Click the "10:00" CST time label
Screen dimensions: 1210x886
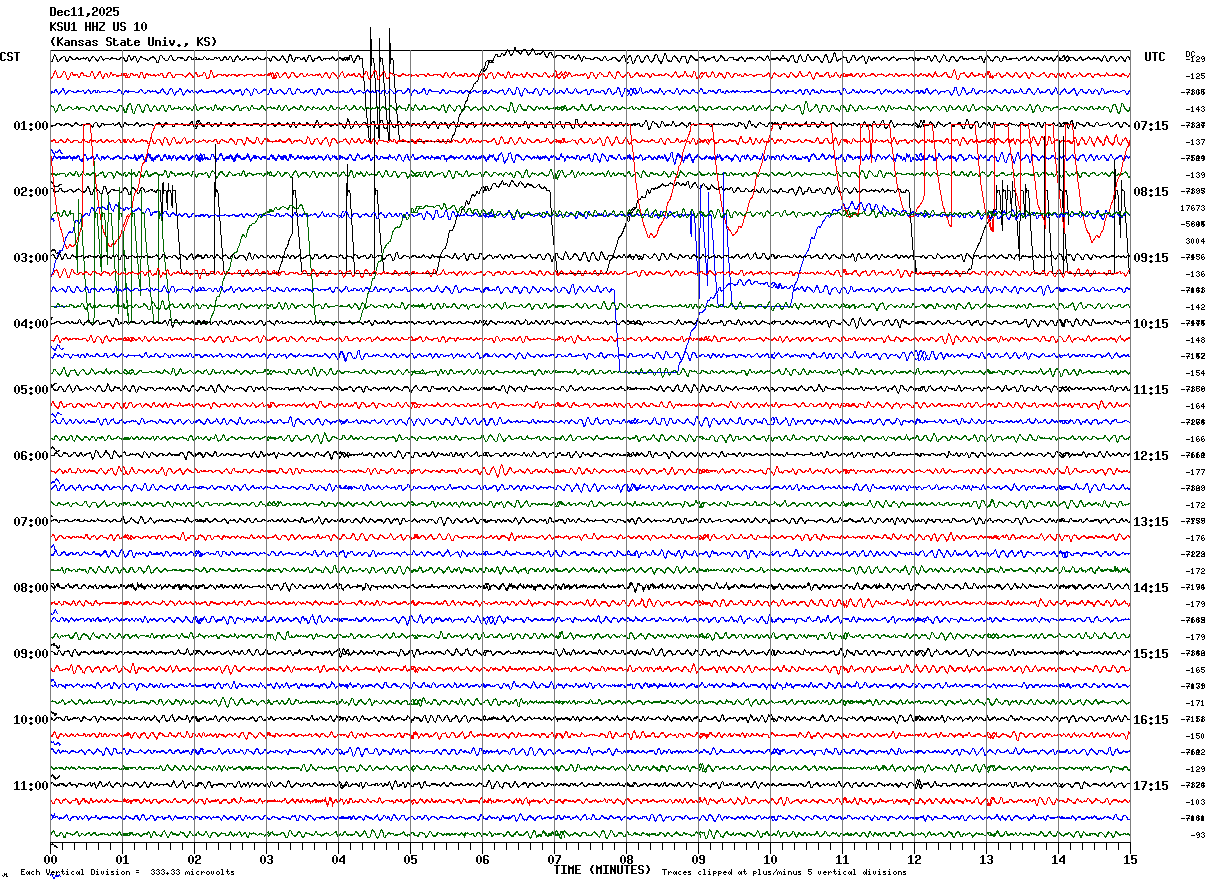(x=31, y=720)
